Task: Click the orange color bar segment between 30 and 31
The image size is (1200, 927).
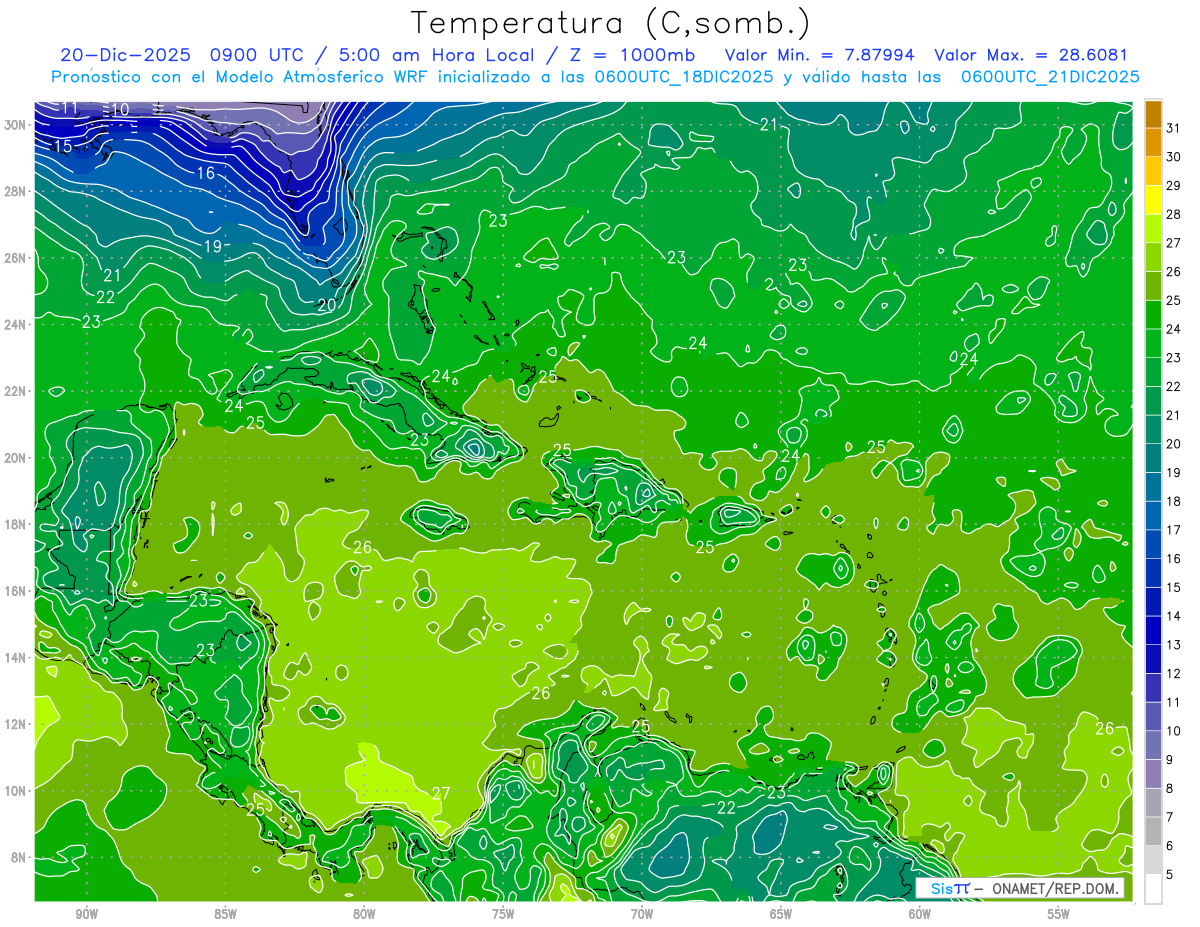Action: click(x=1153, y=143)
